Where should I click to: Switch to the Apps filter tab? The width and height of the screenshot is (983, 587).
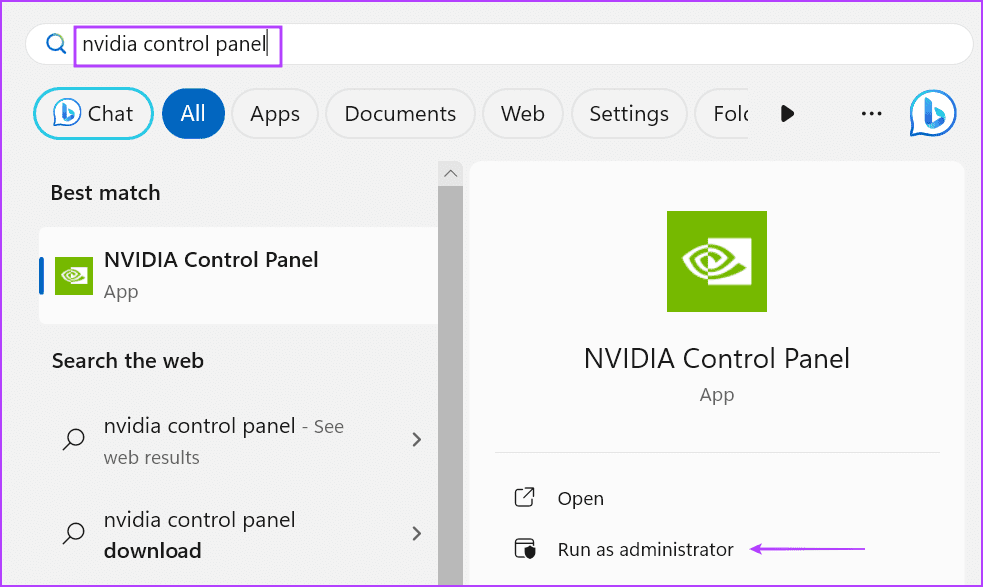coord(275,113)
